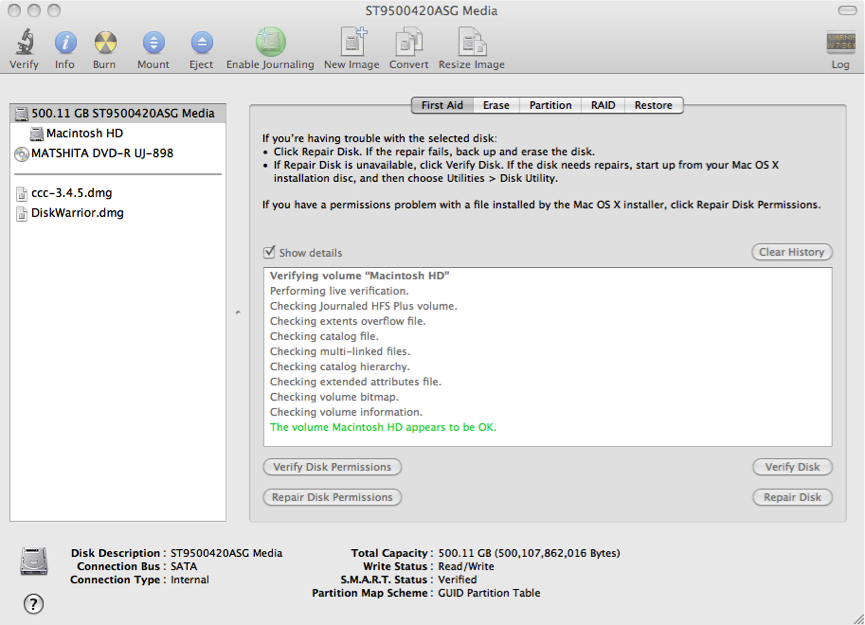This screenshot has width=865, height=625.
Task: Click 'Checking catalog hierarchy.' log entry
Action: (339, 366)
